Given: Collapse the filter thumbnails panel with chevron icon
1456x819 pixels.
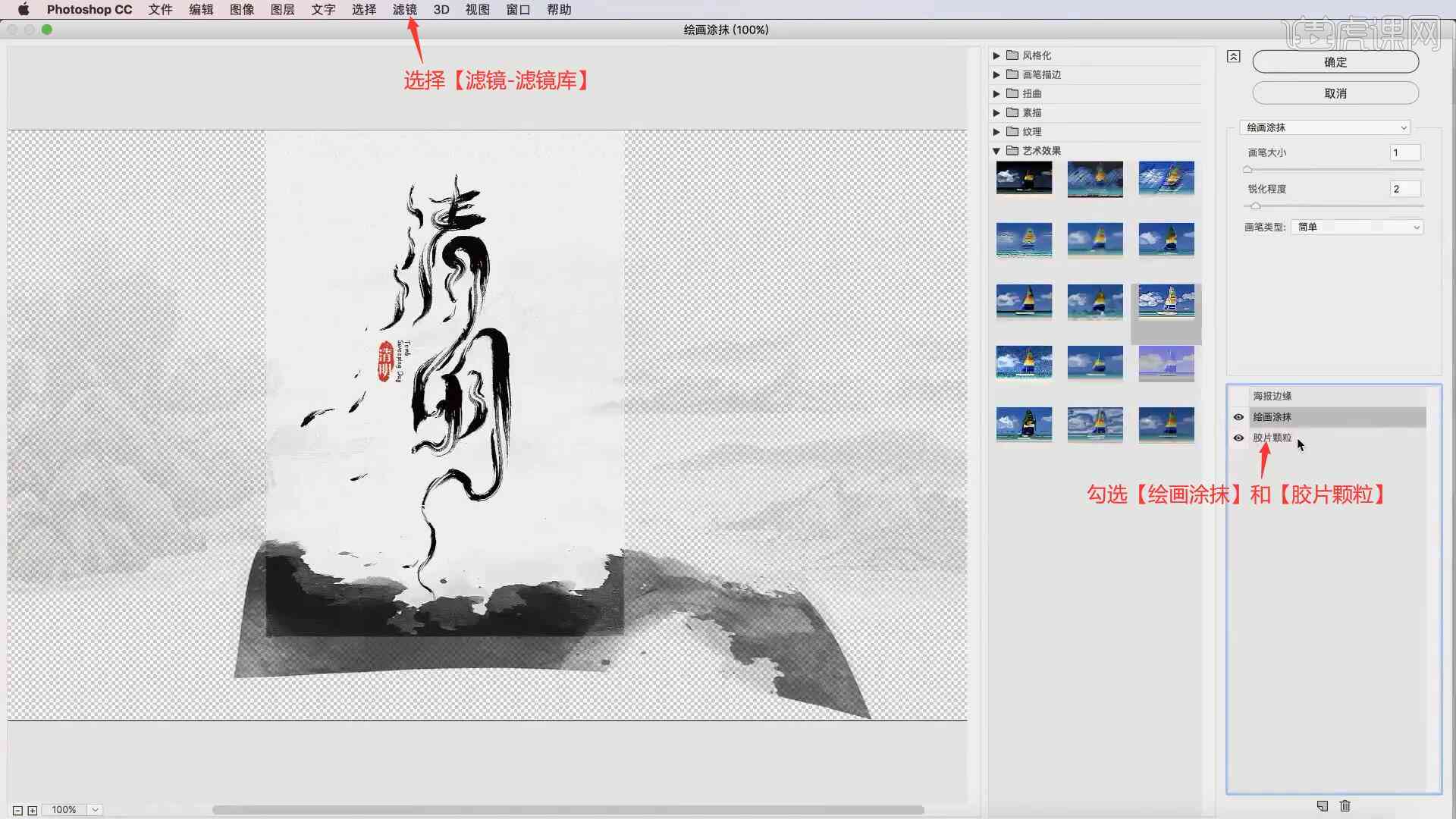Looking at the screenshot, I should pyautogui.click(x=1234, y=56).
